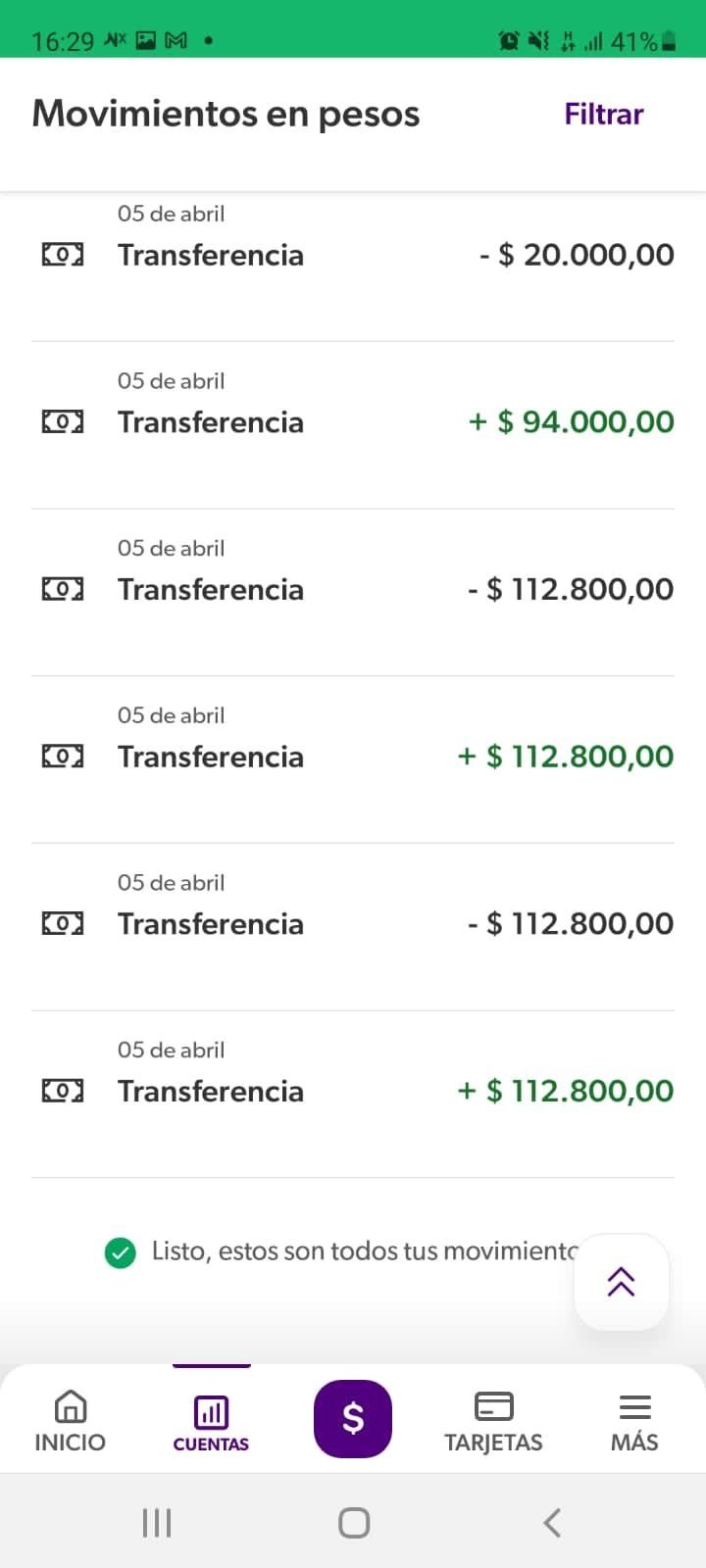Open Android recent apps view
Image resolution: width=706 pixels, height=1568 pixels.
click(157, 1522)
